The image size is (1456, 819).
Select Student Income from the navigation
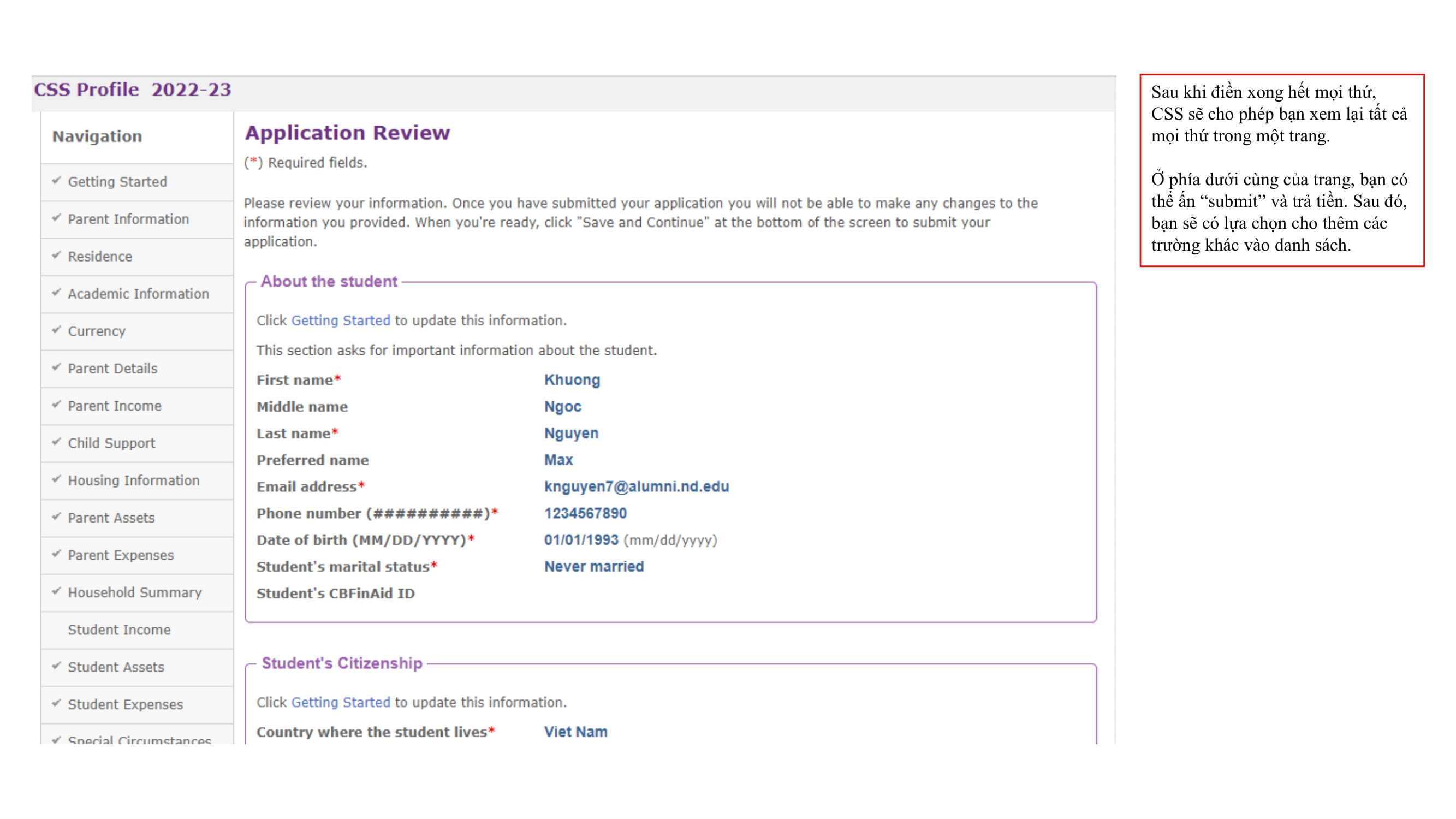click(x=120, y=630)
